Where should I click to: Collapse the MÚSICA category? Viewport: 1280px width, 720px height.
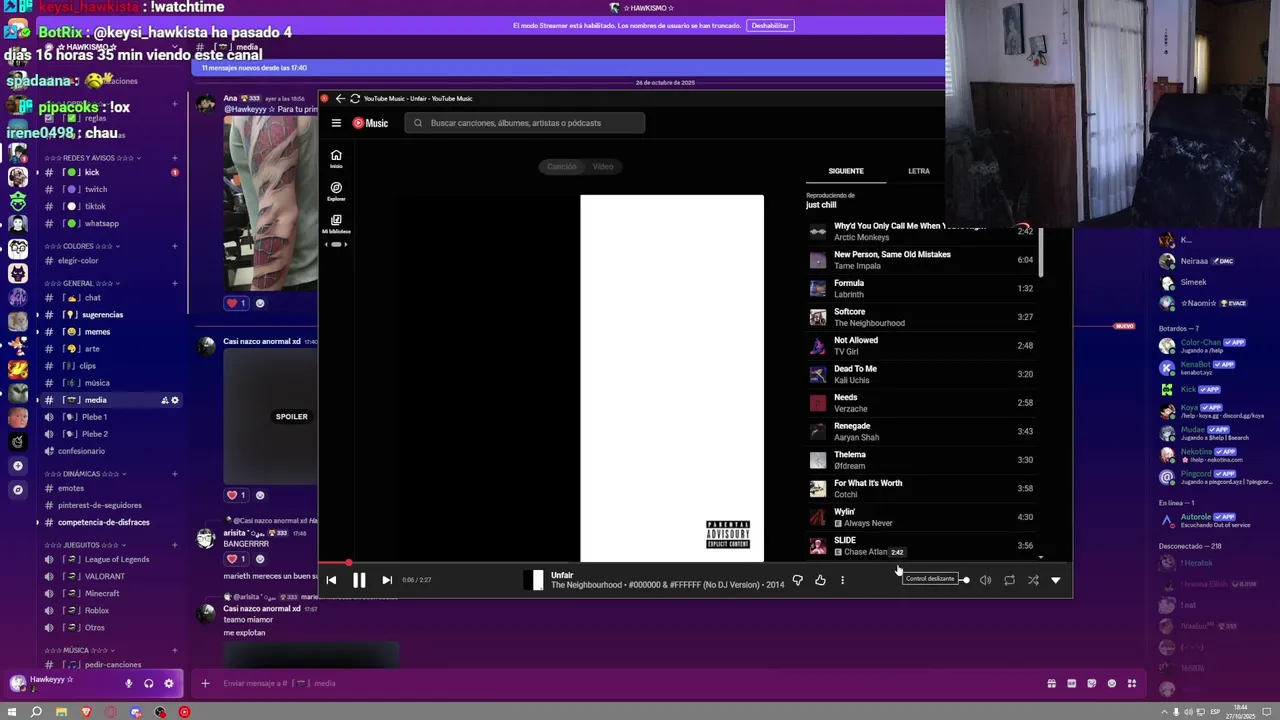point(81,650)
